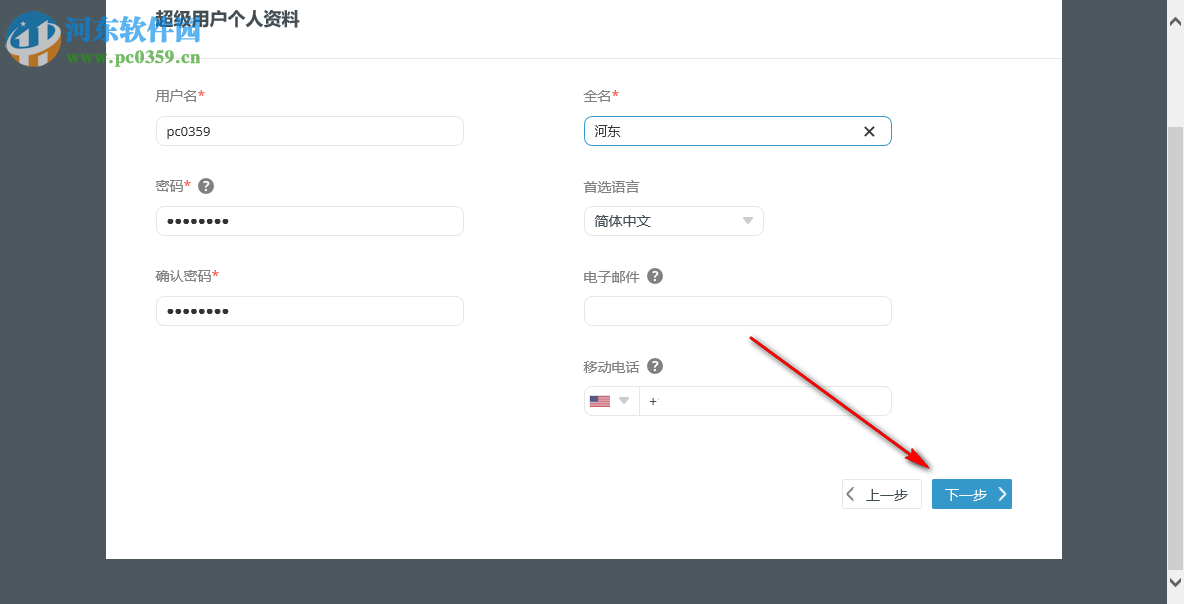The image size is (1184, 604).
Task: Click the www.pc0359.cn link text
Action: coord(134,57)
